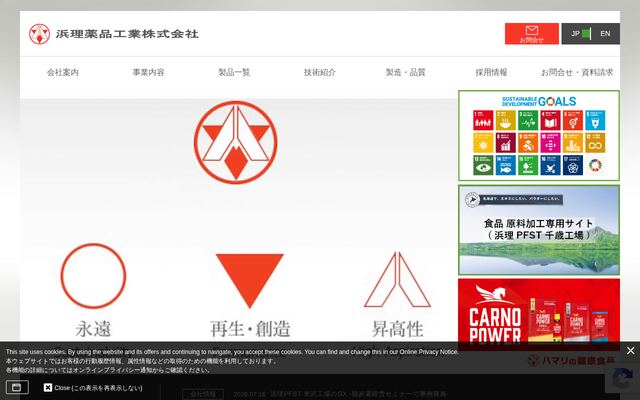
Task: Click SDG goal 5 gender symbol tile
Action: tap(573, 120)
